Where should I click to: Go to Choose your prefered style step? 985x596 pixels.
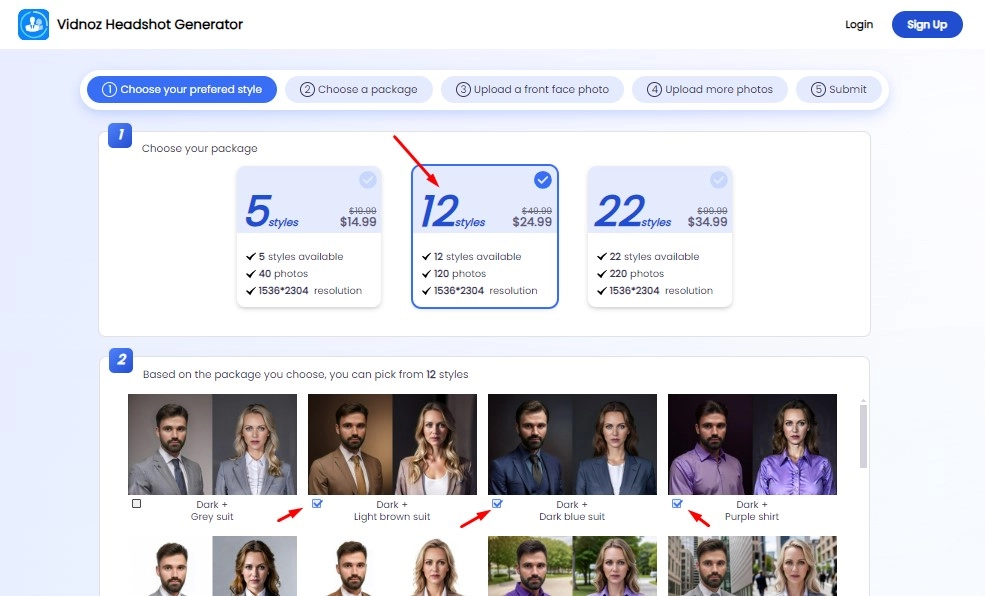click(181, 89)
